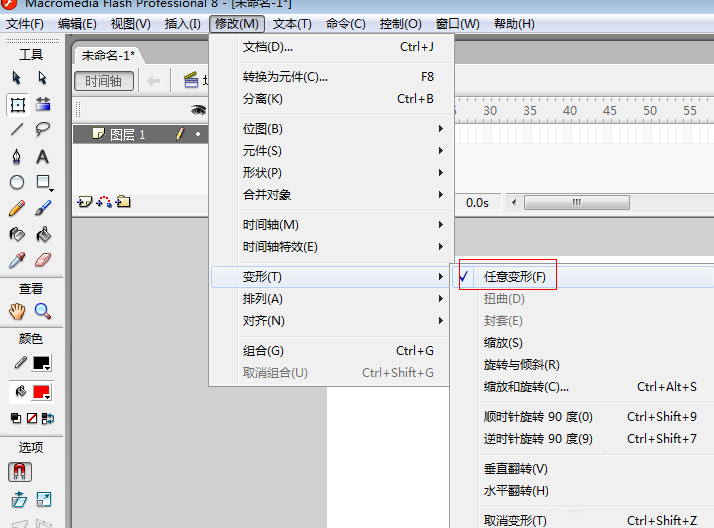Open the 文件(F) menu
This screenshot has height=528, width=714.
tap(25, 24)
